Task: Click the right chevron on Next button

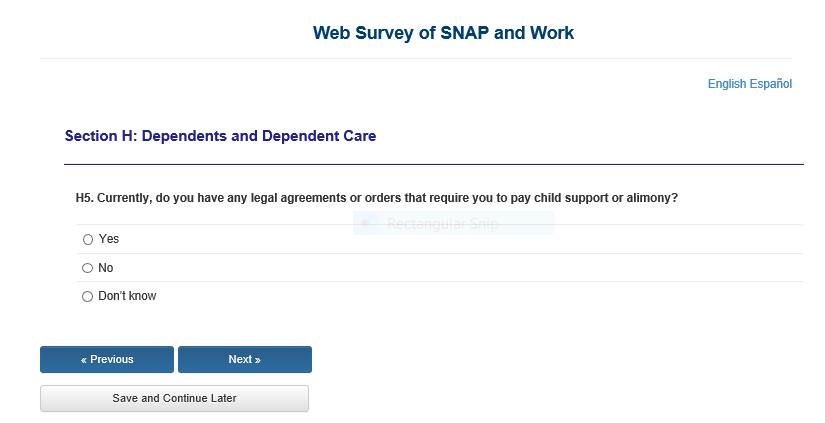Action: click(x=258, y=360)
